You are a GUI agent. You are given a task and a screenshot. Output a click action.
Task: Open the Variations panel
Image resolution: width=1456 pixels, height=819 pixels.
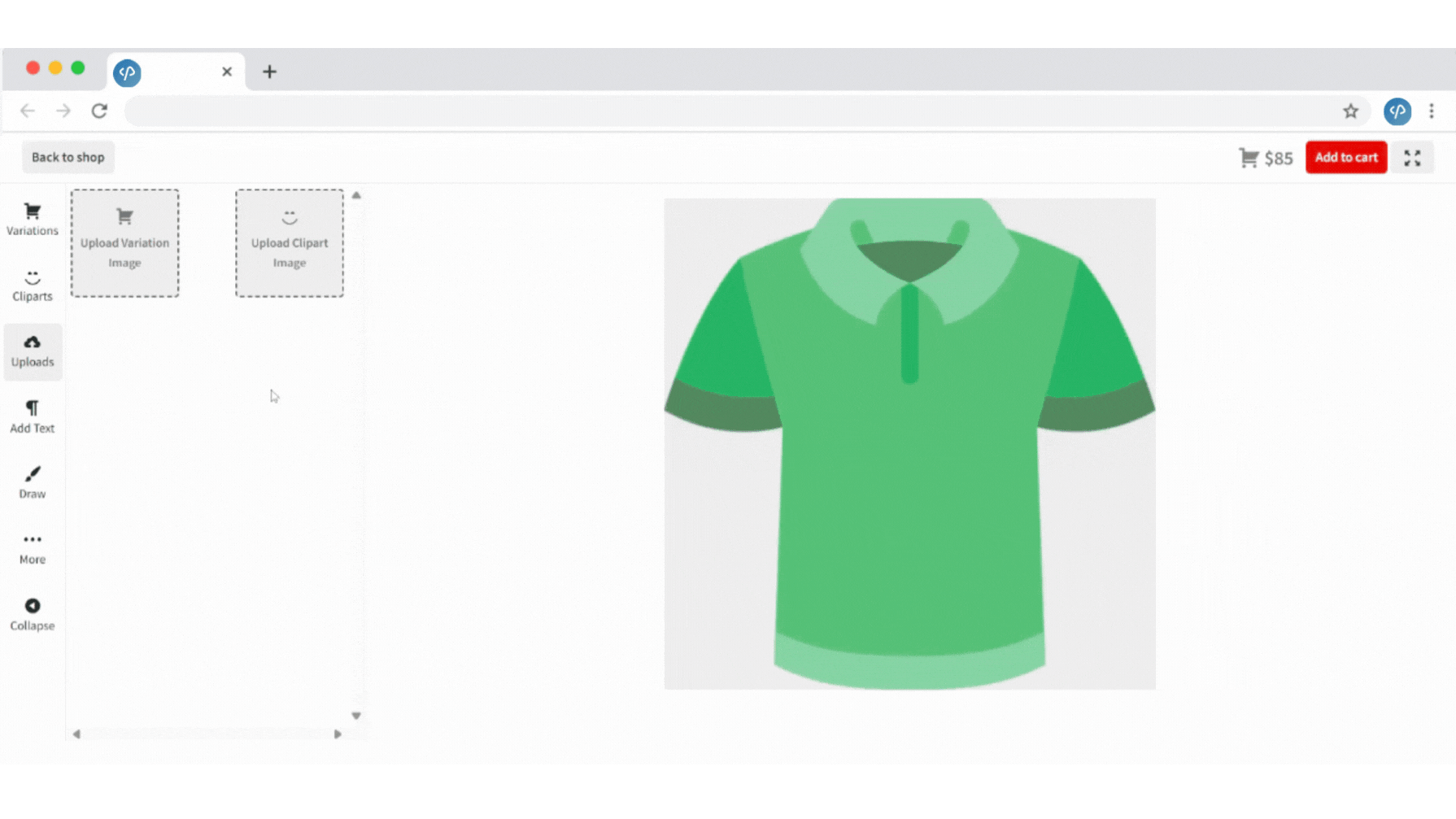33,220
